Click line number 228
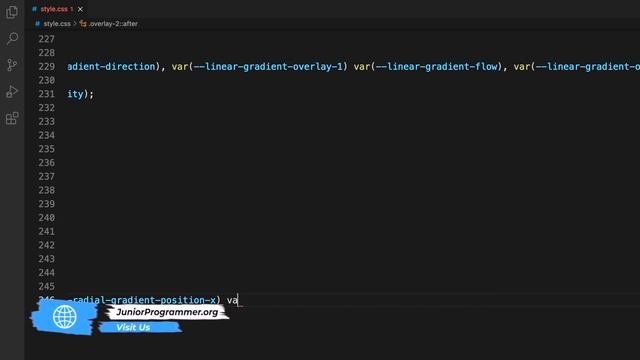Viewport: 640px width, 360px height. coord(47,53)
